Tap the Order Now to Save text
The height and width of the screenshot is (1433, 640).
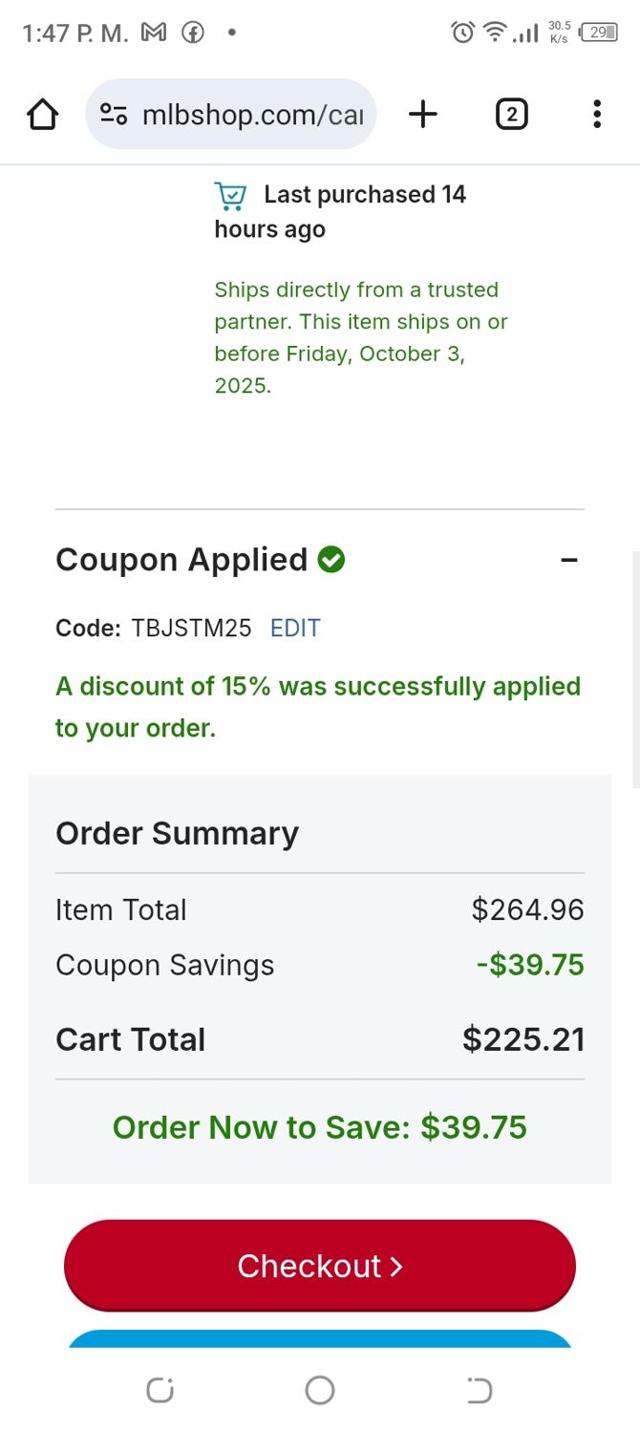319,1127
